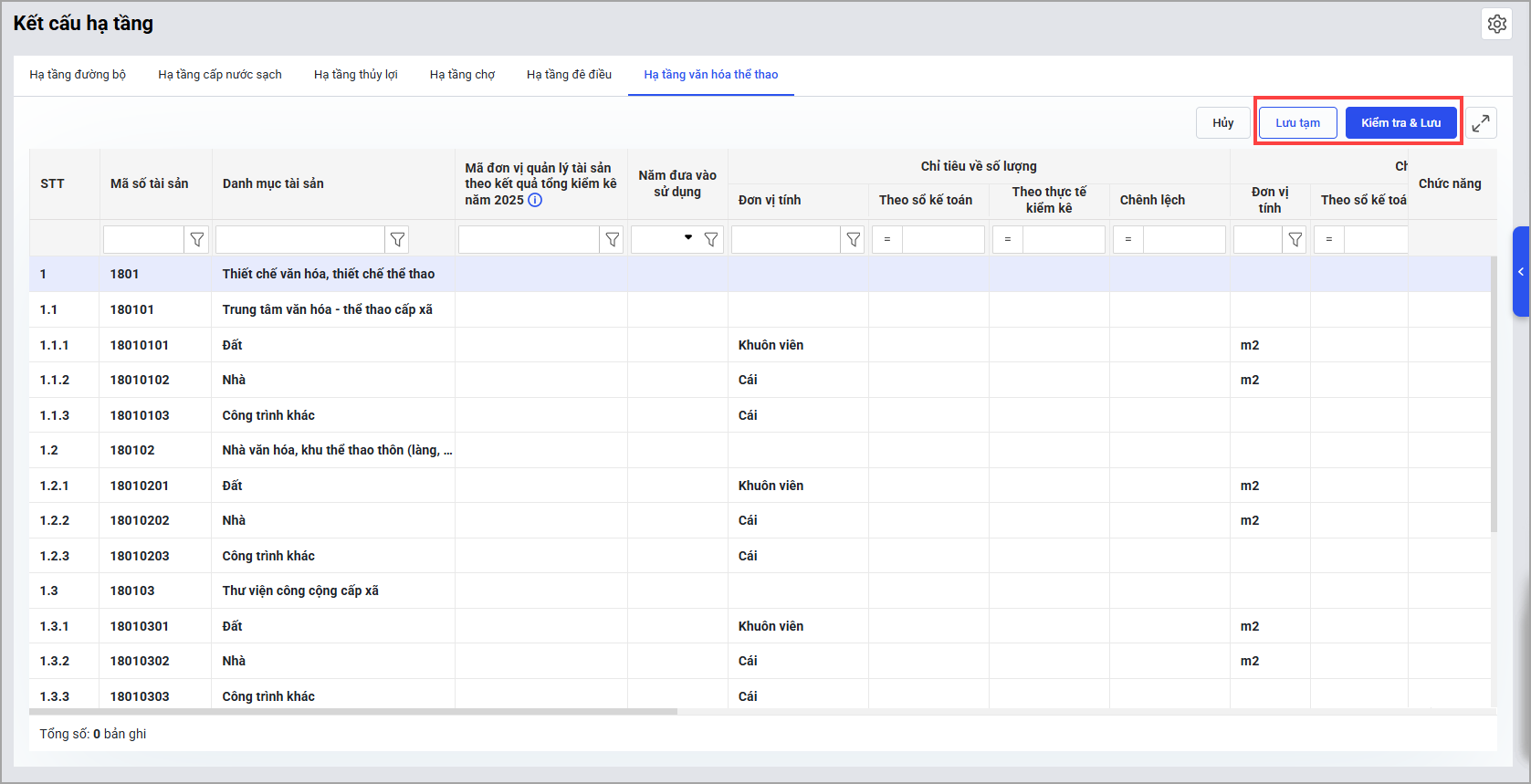Click the Kiểm tra & Lưu button
This screenshot has height=784, width=1531.
[x=1400, y=123]
